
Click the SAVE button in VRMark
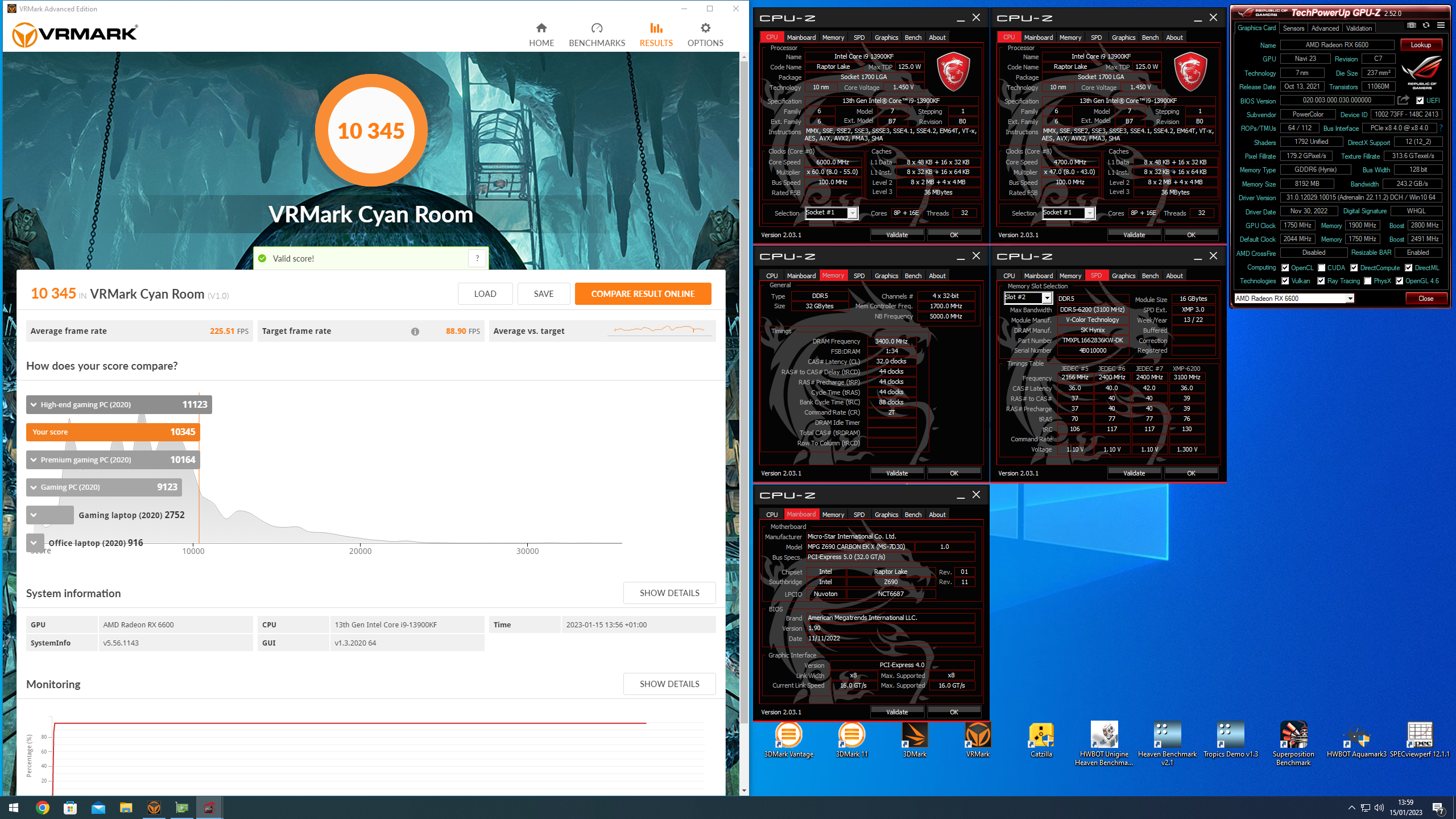point(543,294)
